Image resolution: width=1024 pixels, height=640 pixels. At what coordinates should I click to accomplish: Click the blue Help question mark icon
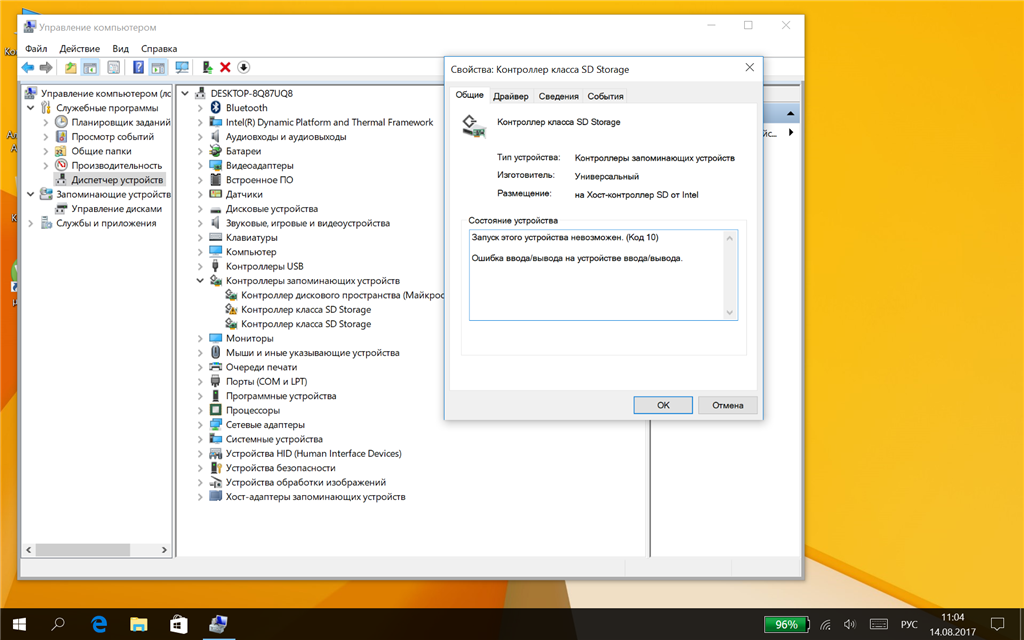tap(138, 67)
